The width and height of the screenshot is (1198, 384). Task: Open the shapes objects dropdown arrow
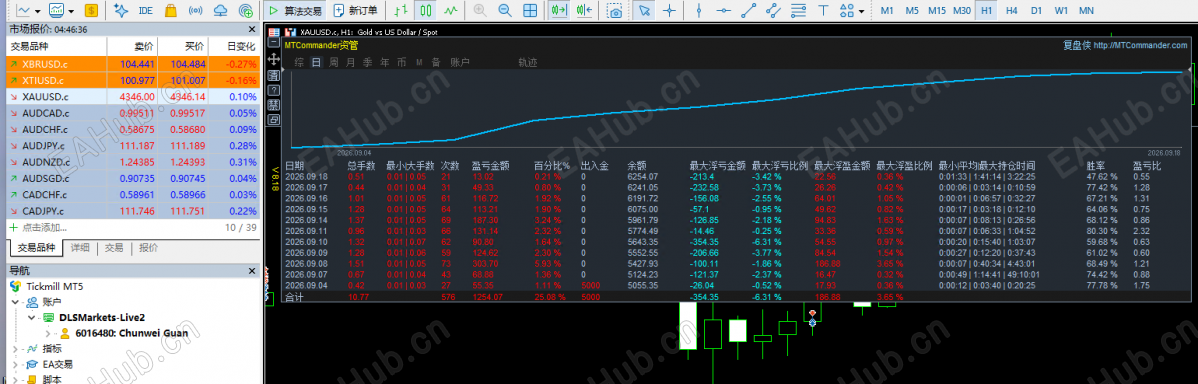point(862,11)
